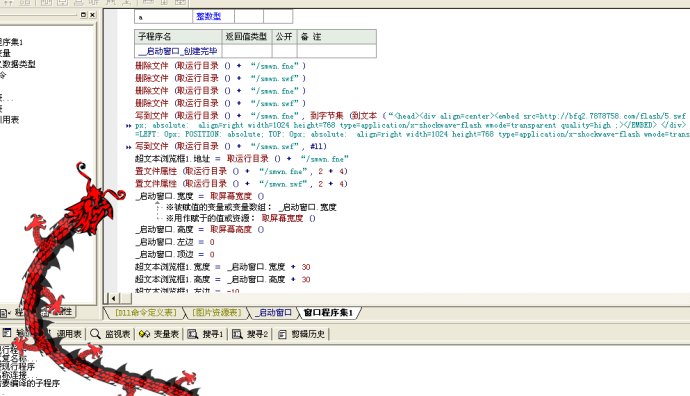Click the empty return-type cell of __启动窗口_创建完毕
This screenshot has height=396, width=690.
(247, 51)
